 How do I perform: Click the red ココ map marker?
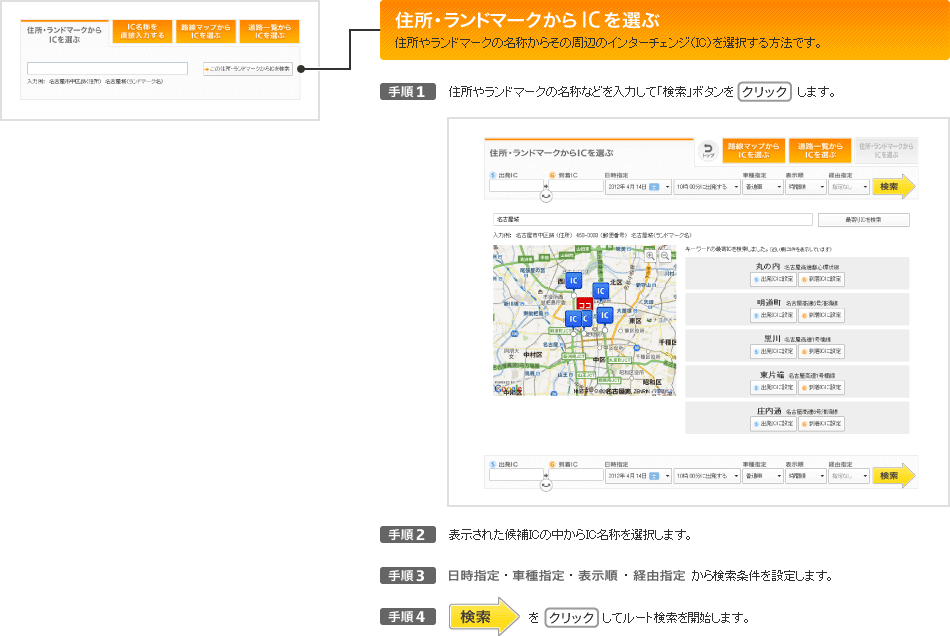point(585,305)
